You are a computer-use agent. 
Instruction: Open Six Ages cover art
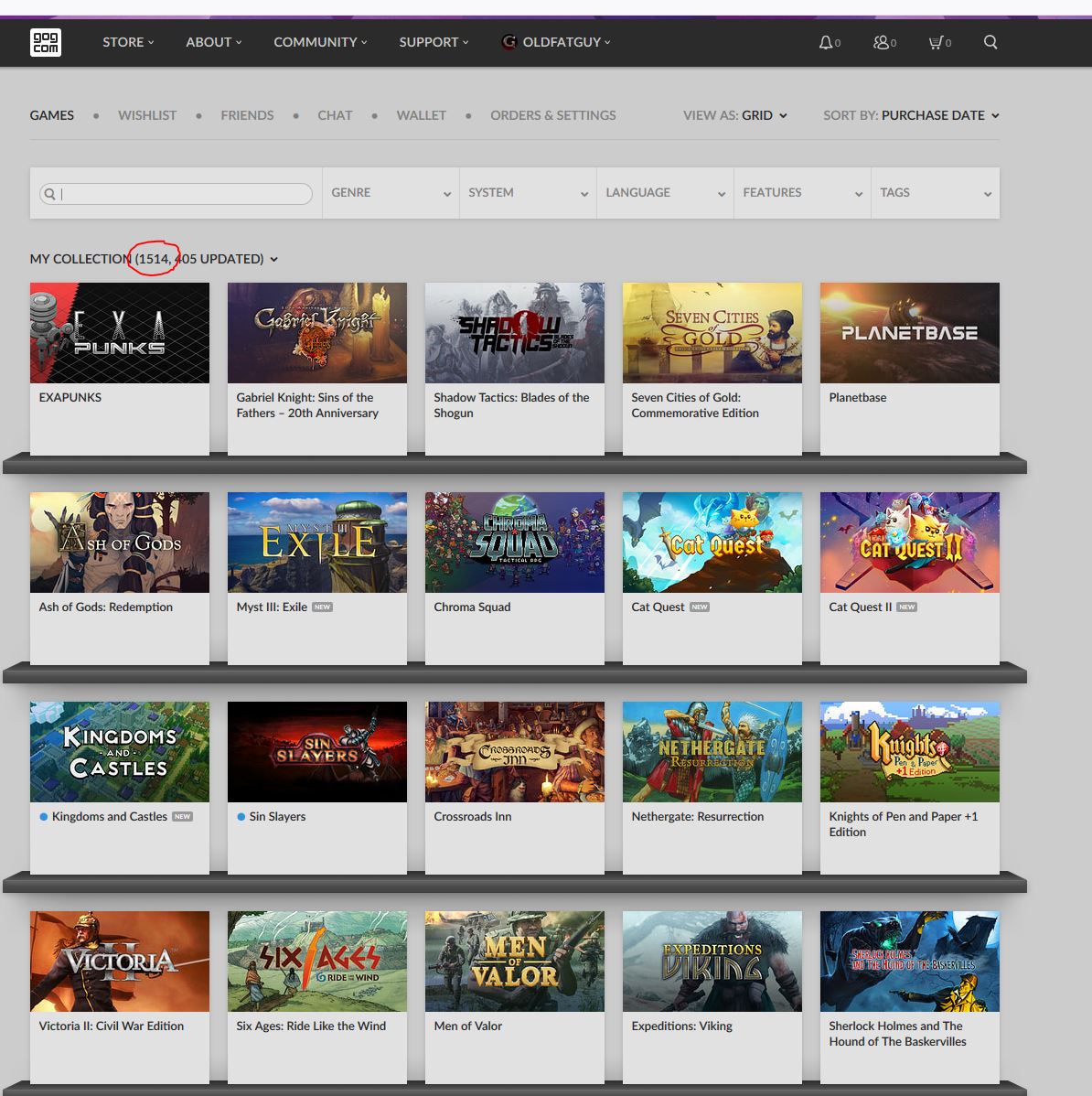317,962
